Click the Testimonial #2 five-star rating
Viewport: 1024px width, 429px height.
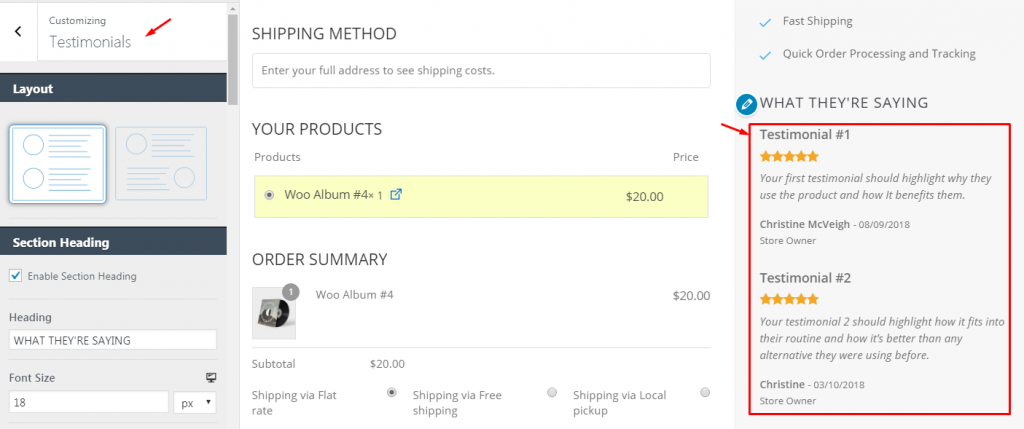(789, 299)
